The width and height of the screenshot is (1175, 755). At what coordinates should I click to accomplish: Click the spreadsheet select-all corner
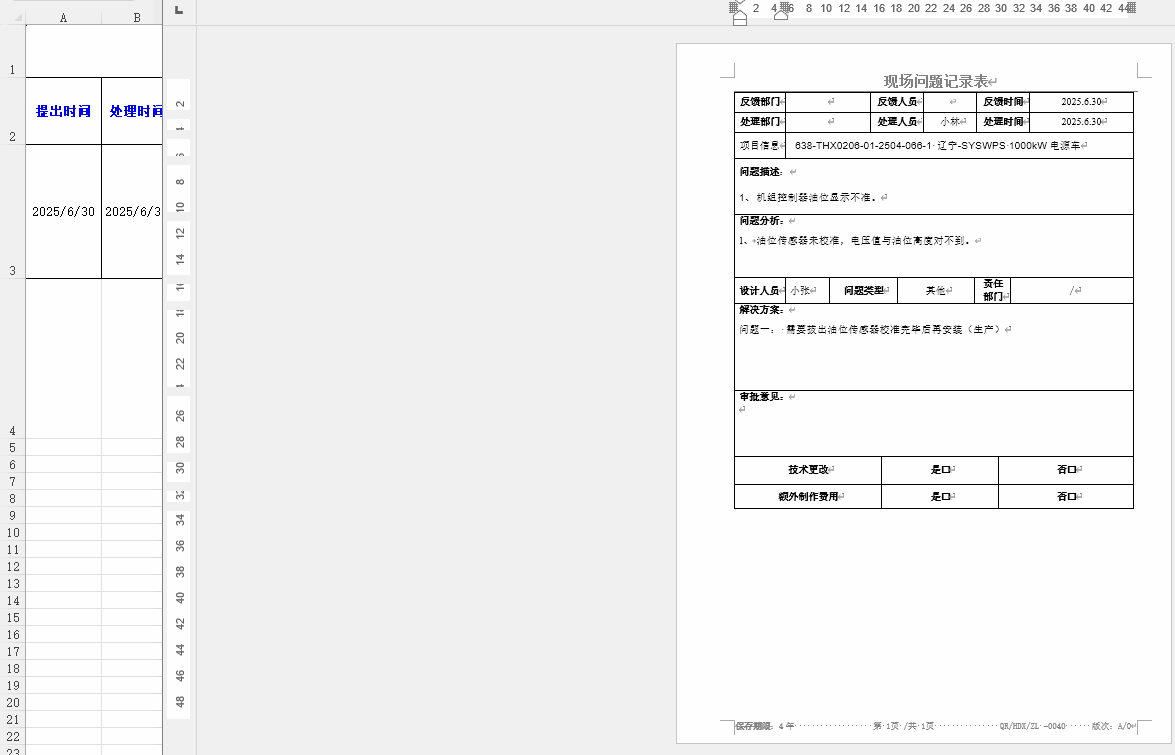pos(12,17)
